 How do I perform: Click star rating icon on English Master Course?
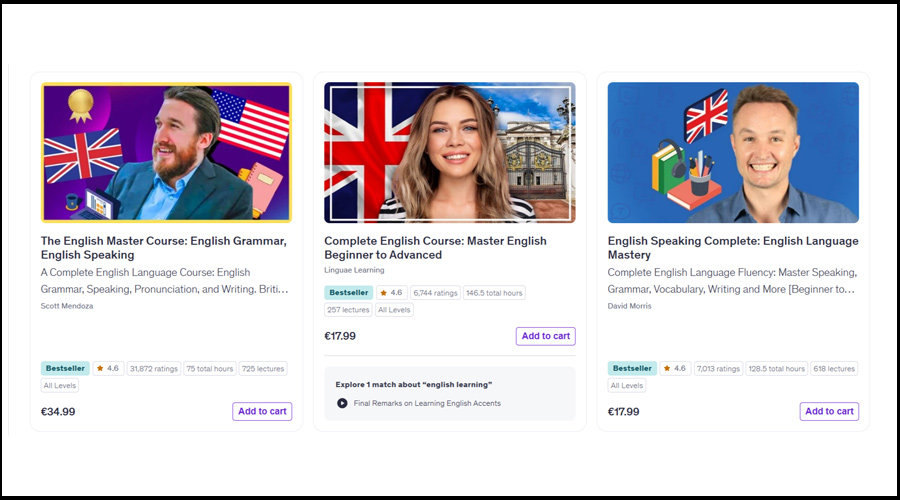point(100,369)
